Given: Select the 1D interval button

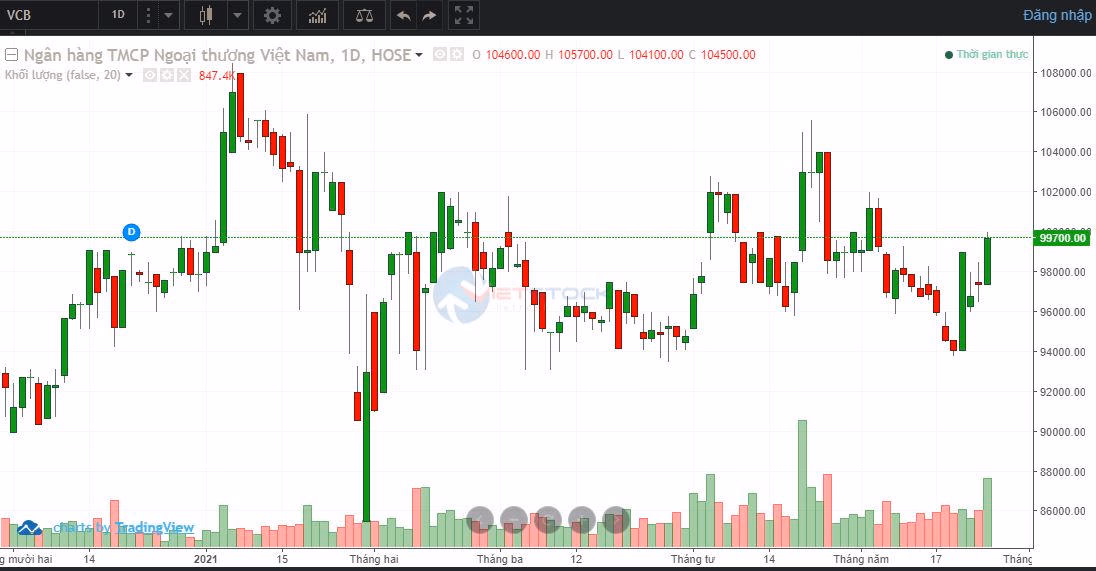Looking at the screenshot, I should [x=118, y=15].
